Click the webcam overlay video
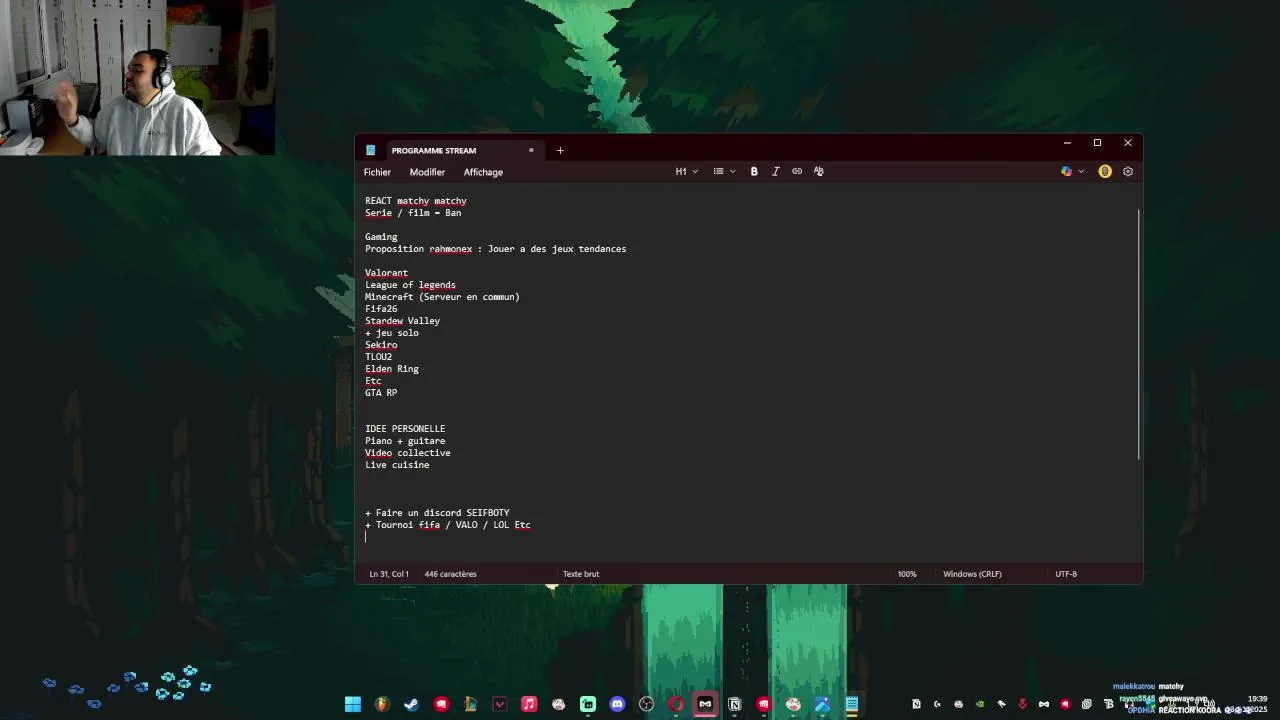Screen dimensions: 1280x720 137,77
